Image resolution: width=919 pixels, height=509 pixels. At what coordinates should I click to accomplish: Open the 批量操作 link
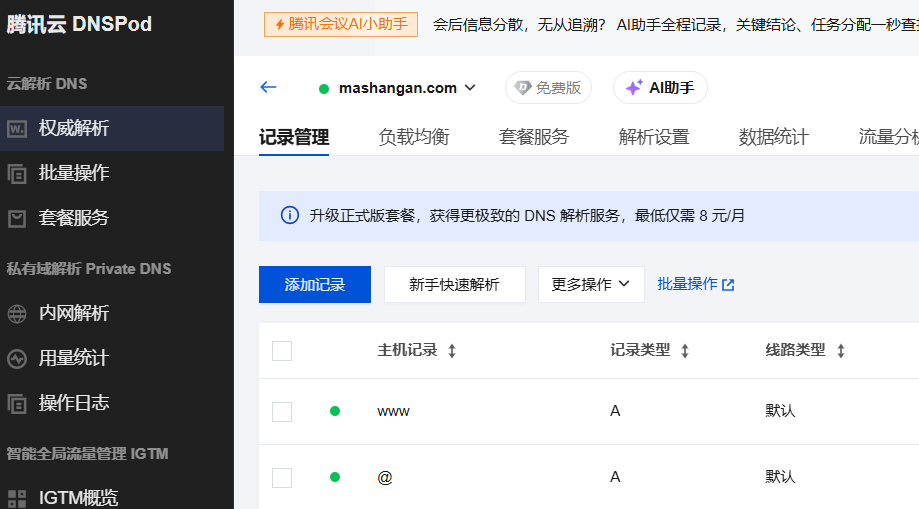click(696, 284)
